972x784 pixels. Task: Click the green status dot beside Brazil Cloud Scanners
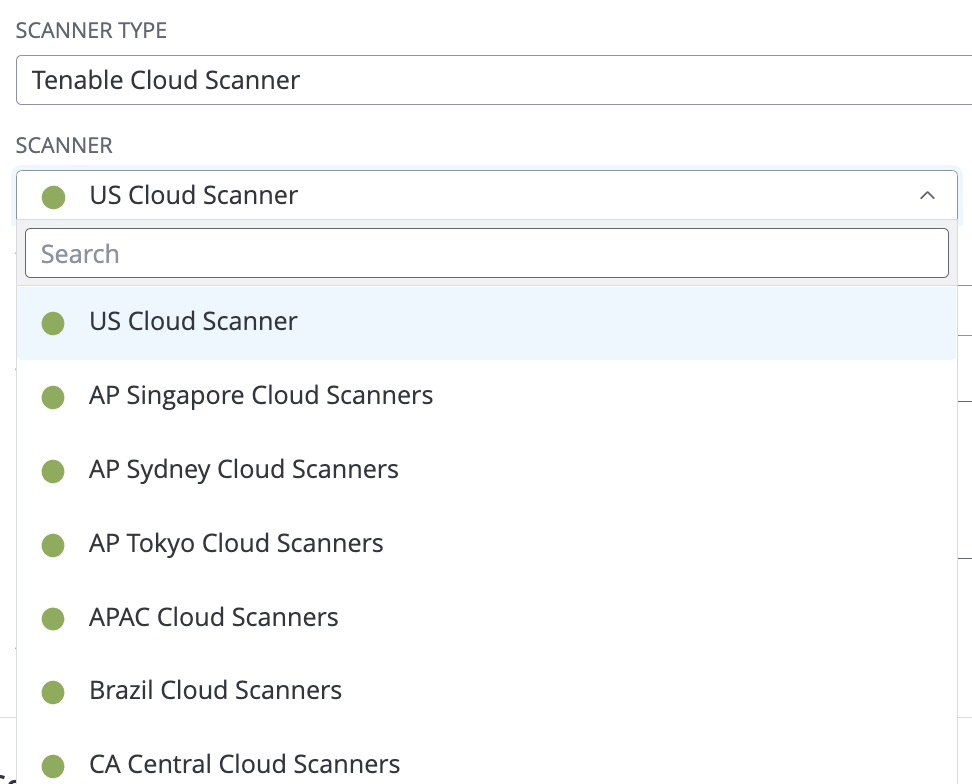click(x=53, y=692)
